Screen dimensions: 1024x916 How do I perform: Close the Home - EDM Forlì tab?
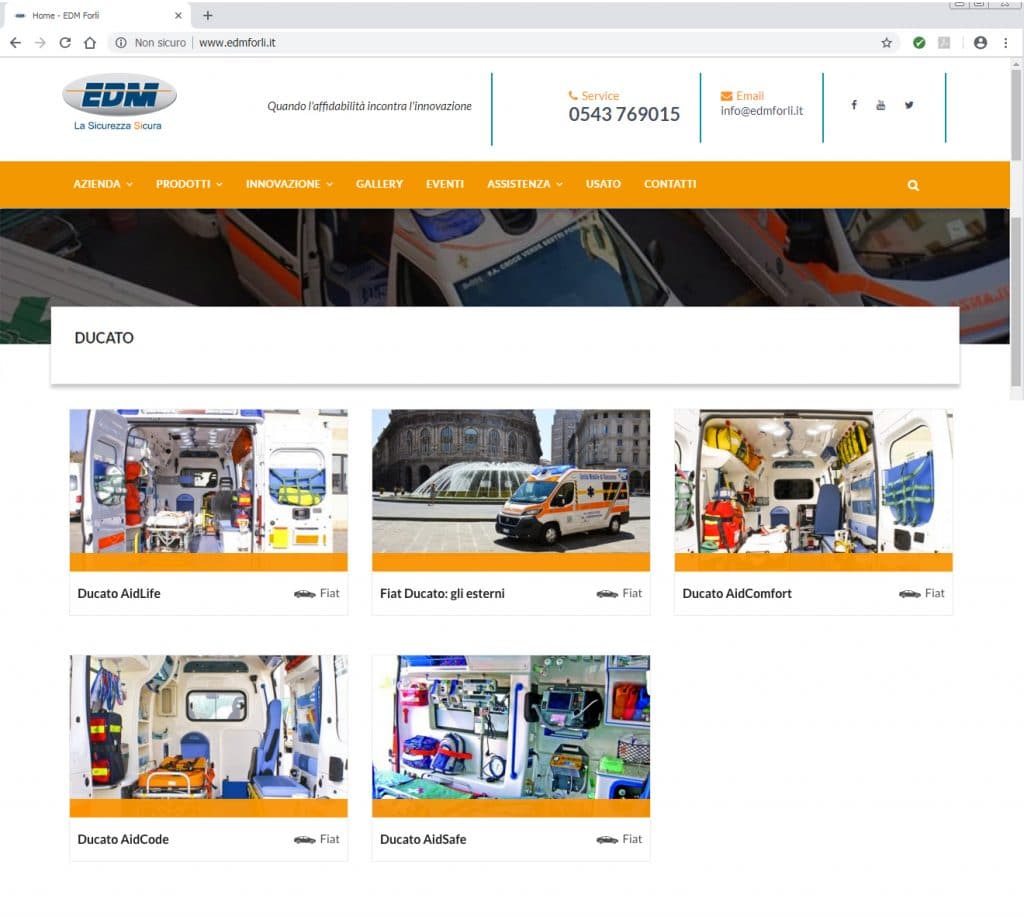tap(178, 15)
